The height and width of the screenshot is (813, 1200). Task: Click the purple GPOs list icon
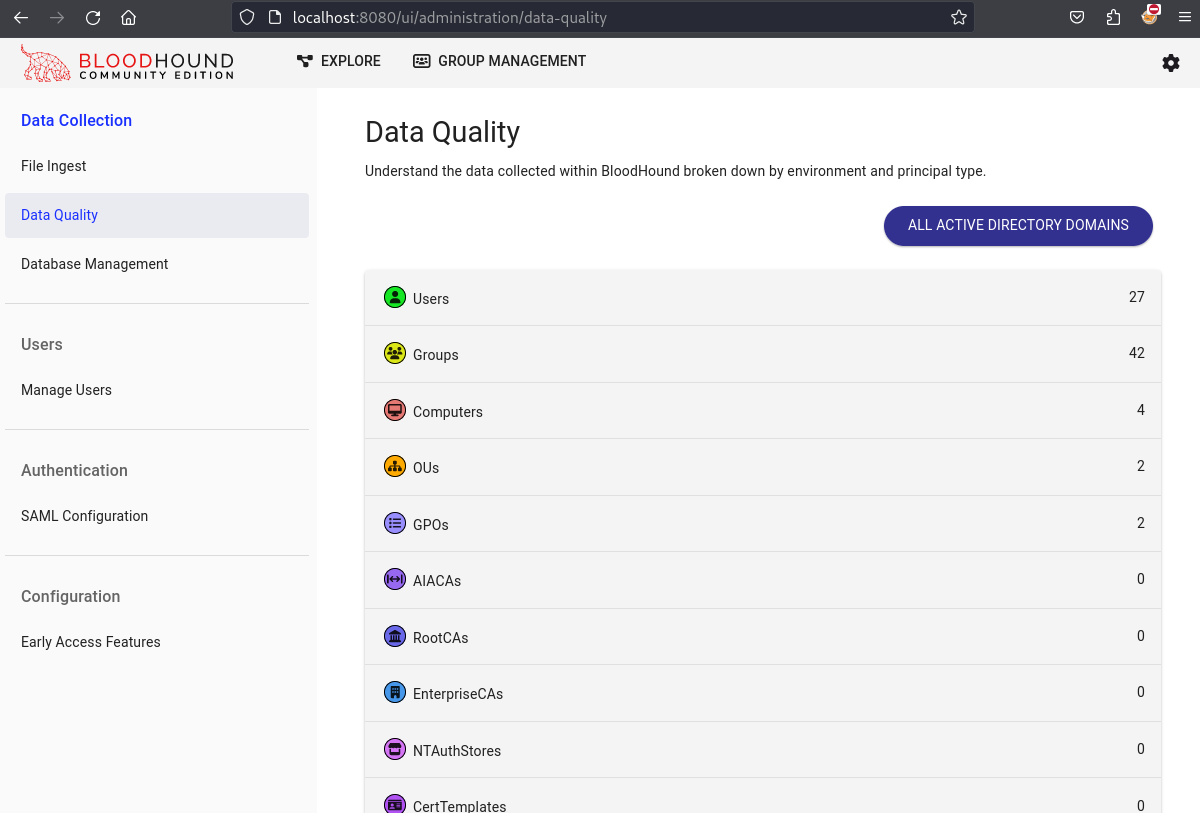(x=395, y=523)
